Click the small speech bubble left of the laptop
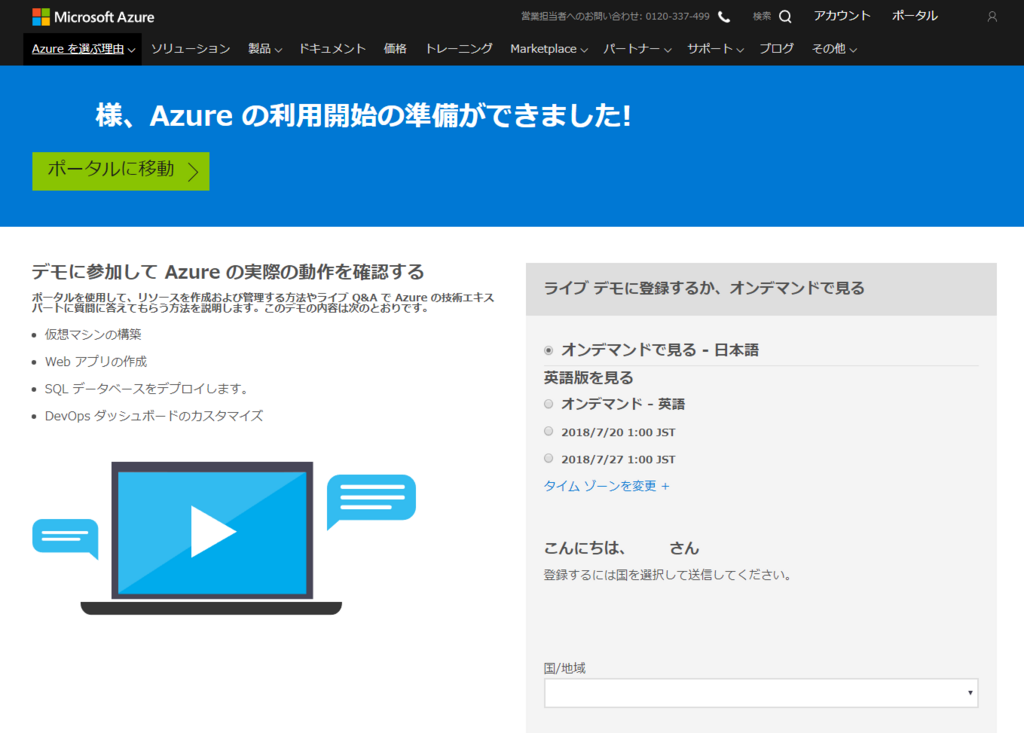Screen dimensions: 1024x733 pos(65,538)
